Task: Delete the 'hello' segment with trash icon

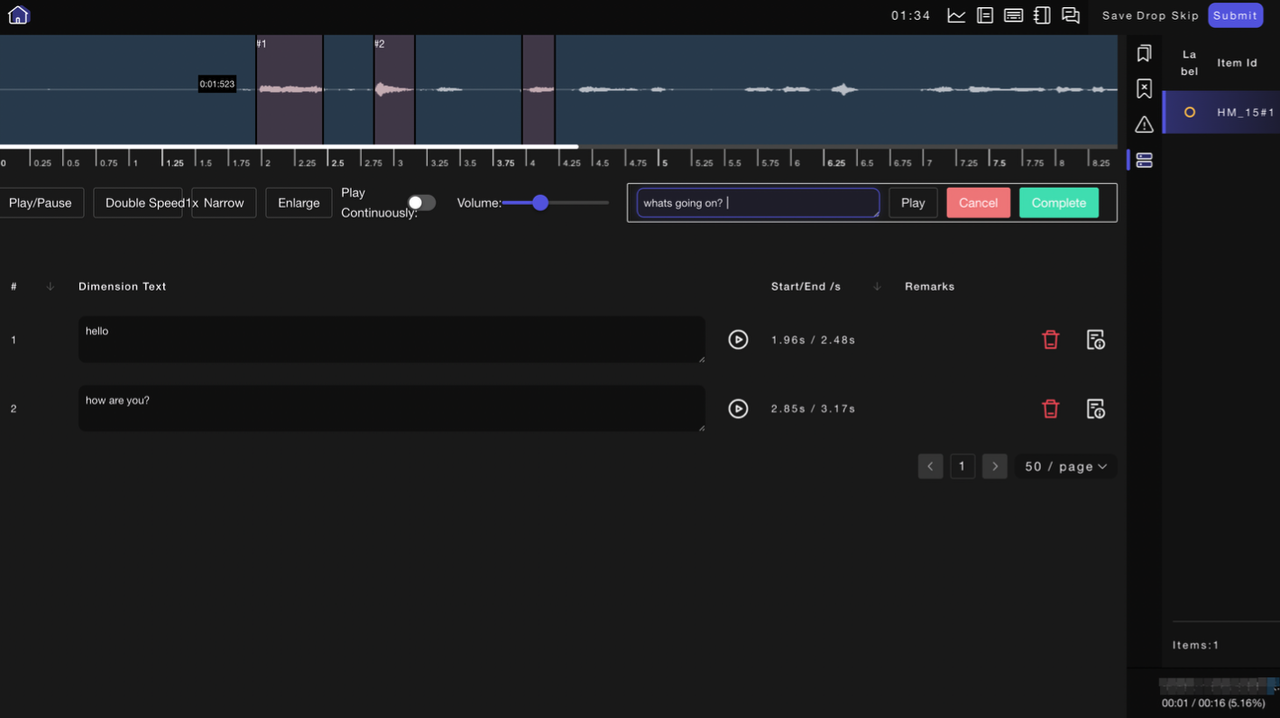Action: [1050, 340]
